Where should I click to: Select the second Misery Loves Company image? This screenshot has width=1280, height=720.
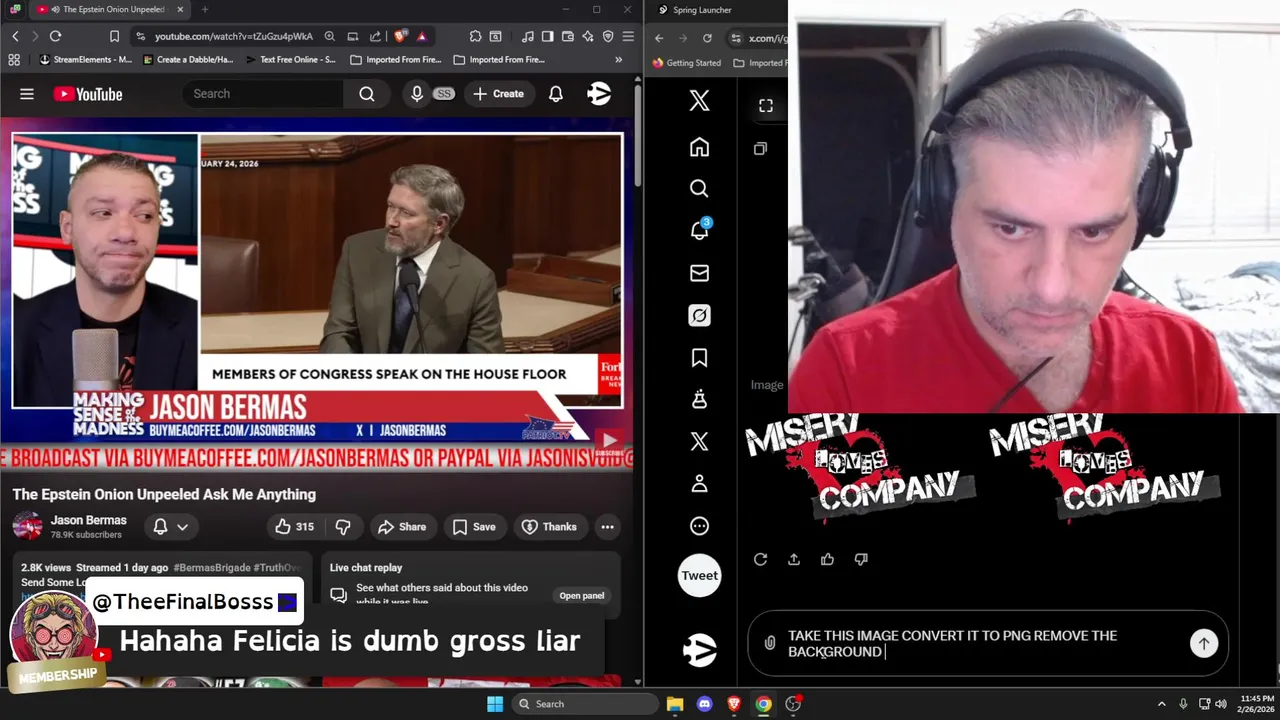[1105, 467]
